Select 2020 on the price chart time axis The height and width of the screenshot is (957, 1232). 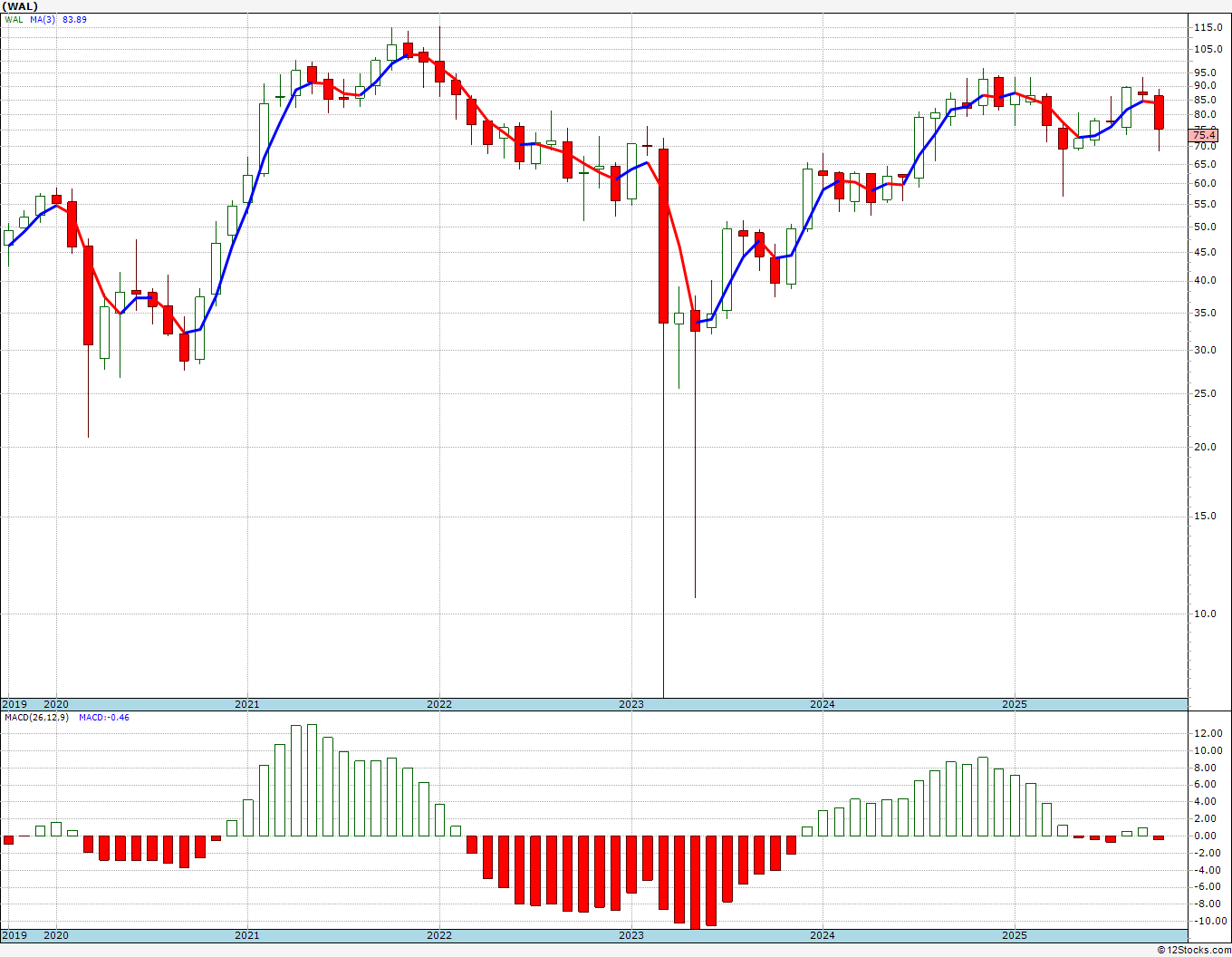56,704
